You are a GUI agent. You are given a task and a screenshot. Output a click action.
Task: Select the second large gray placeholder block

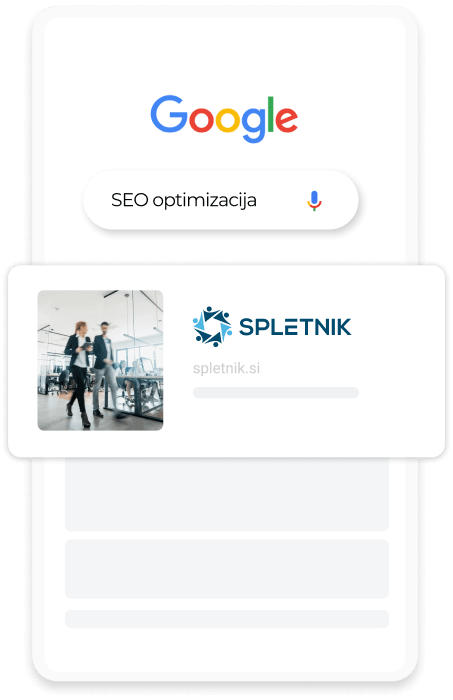(x=227, y=569)
